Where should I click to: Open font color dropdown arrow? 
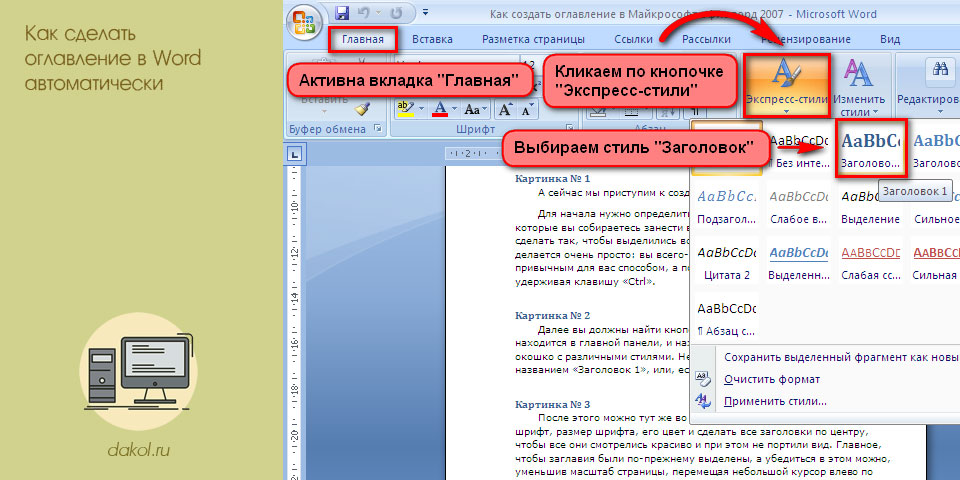click(x=454, y=110)
